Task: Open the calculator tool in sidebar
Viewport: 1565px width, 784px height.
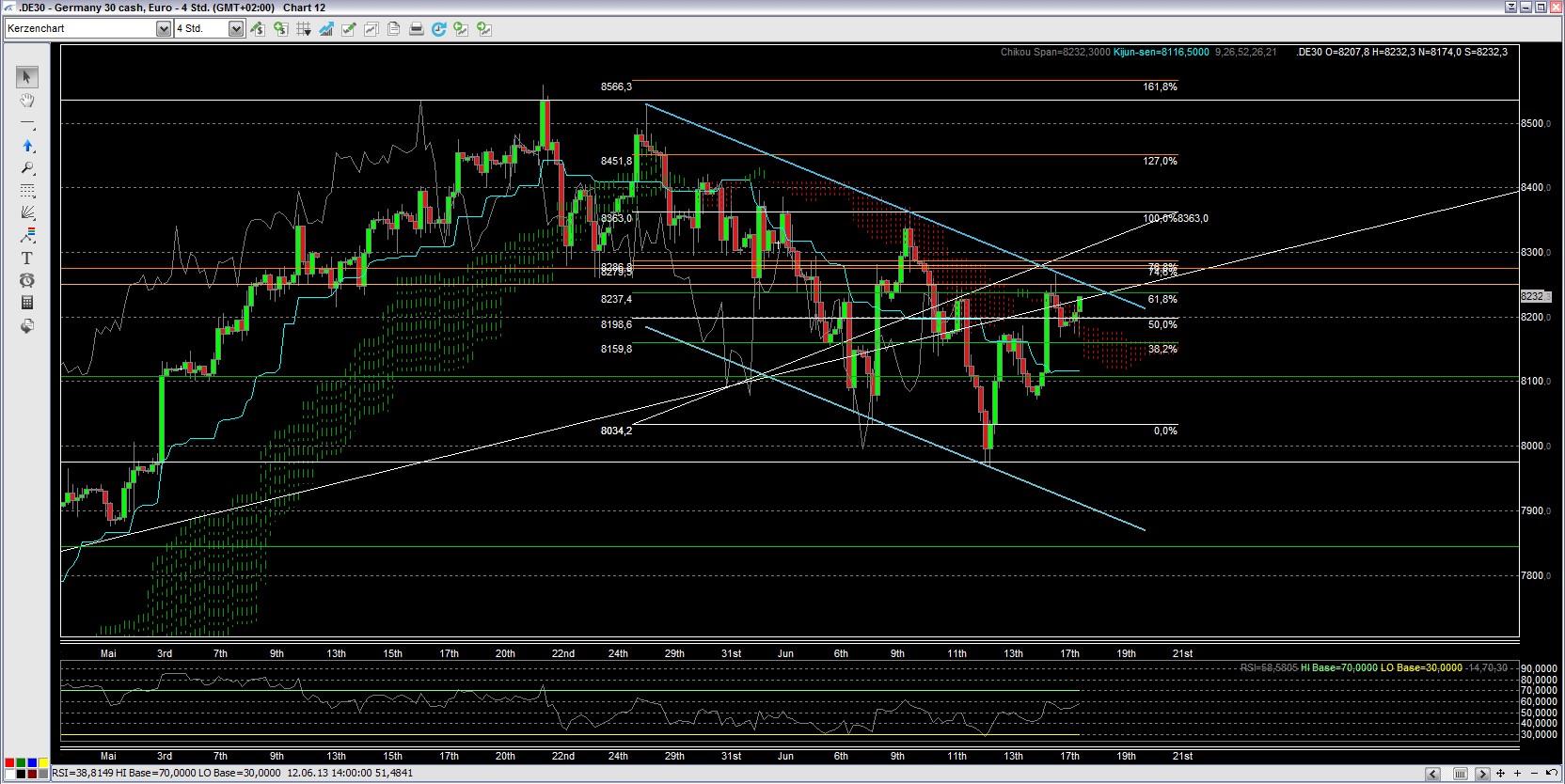Action: tap(27, 303)
